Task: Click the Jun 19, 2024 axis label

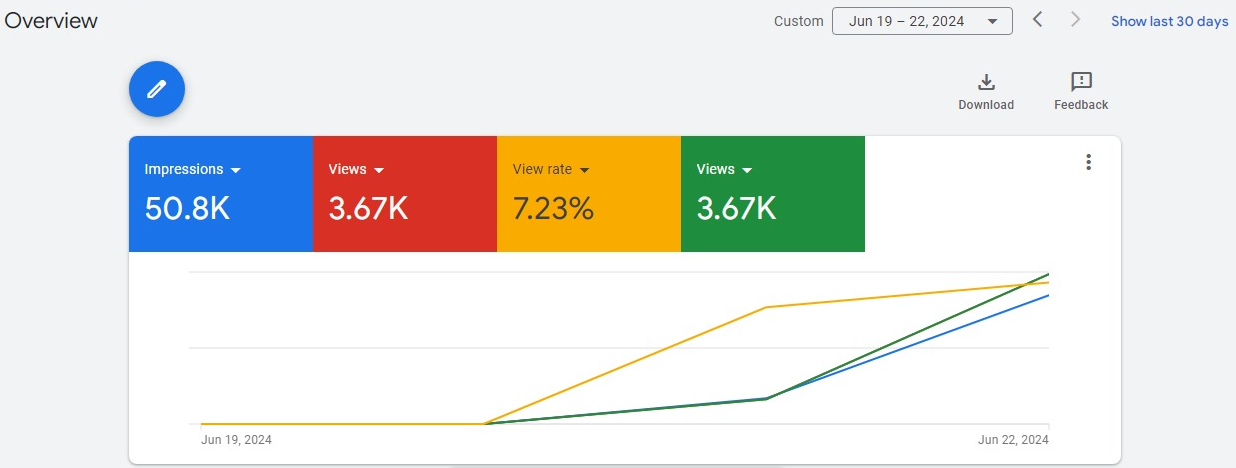Action: (x=236, y=439)
